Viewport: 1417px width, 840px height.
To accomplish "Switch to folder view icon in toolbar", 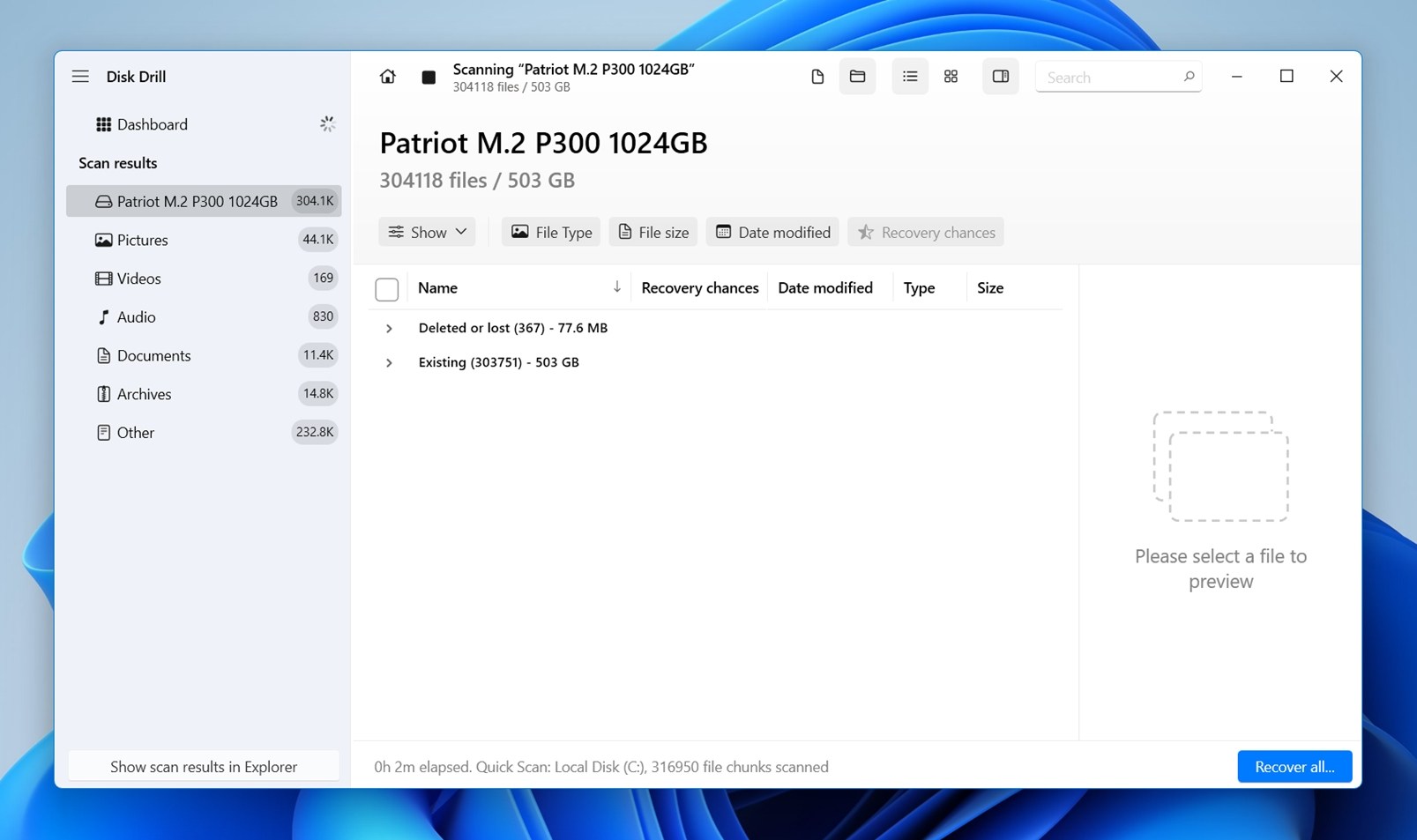I will click(x=857, y=77).
